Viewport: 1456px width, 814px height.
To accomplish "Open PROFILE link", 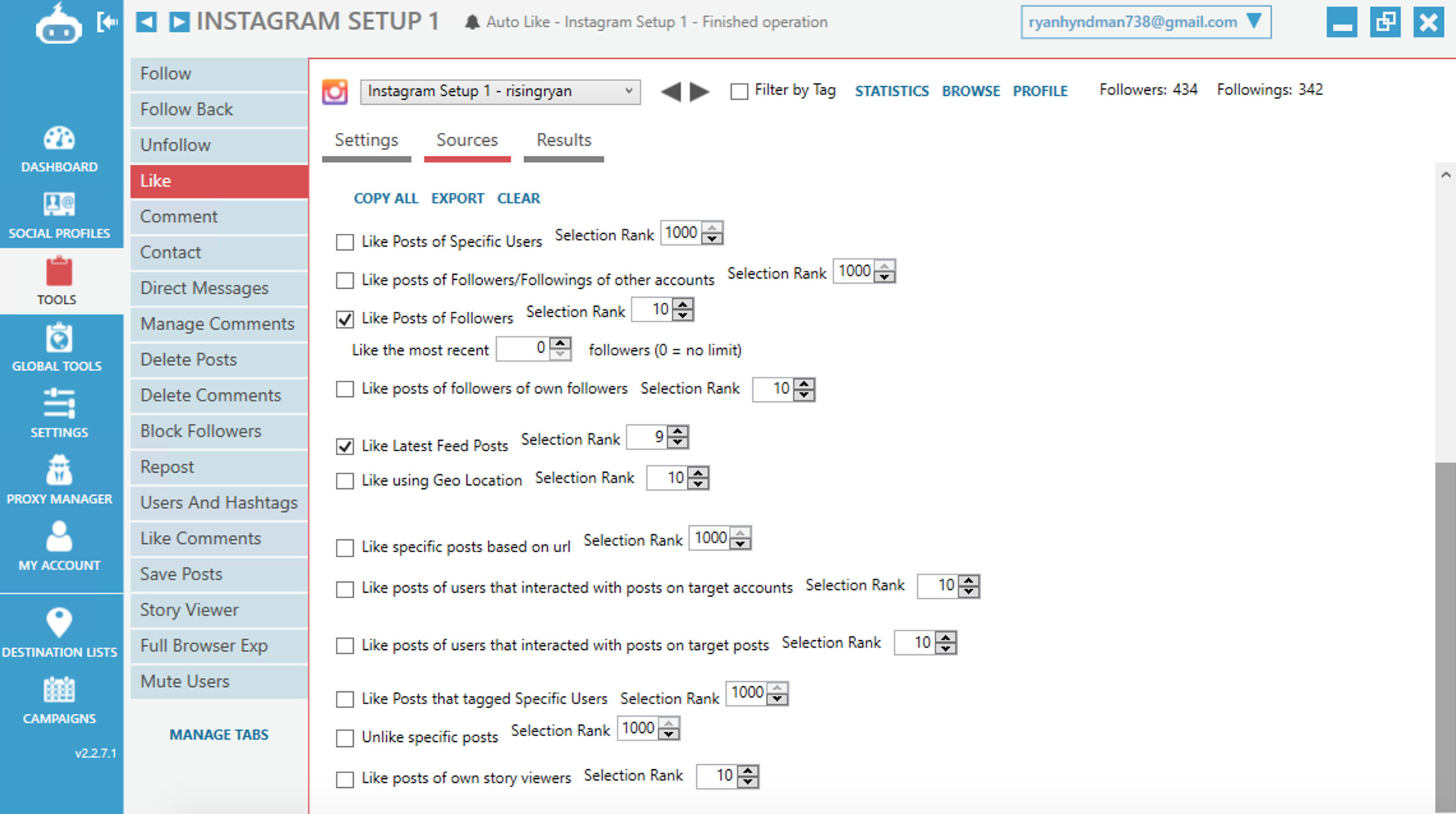I will tap(1040, 91).
